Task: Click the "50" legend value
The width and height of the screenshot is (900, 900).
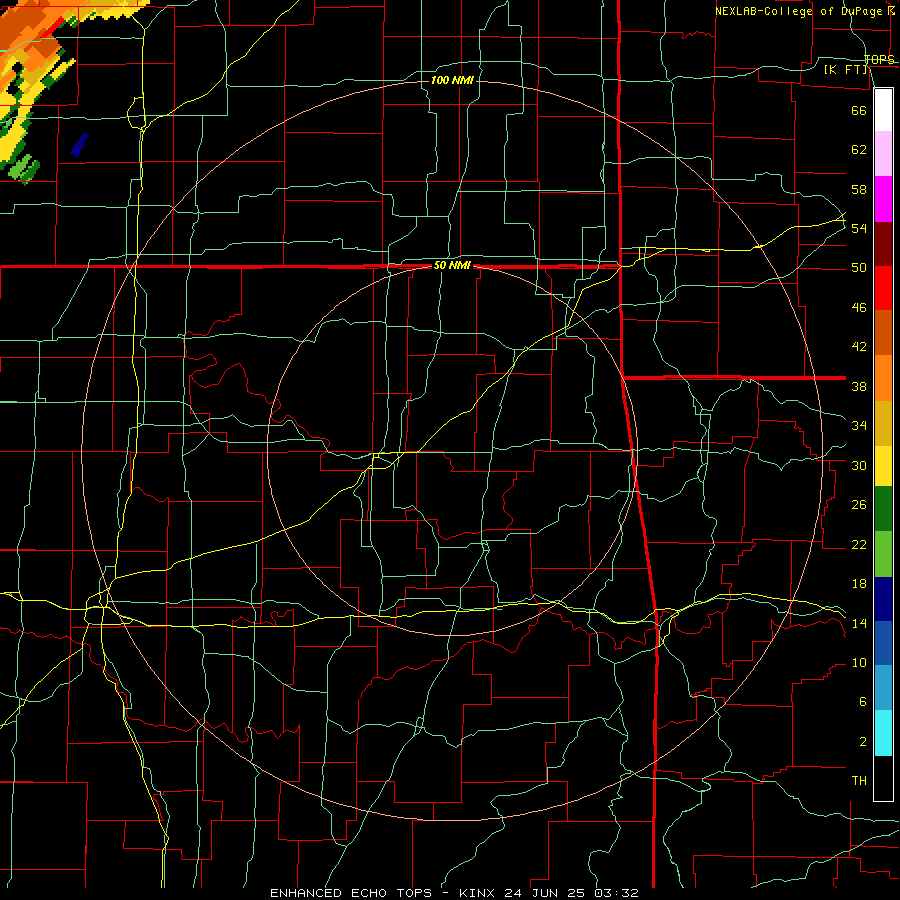Action: coord(859,268)
